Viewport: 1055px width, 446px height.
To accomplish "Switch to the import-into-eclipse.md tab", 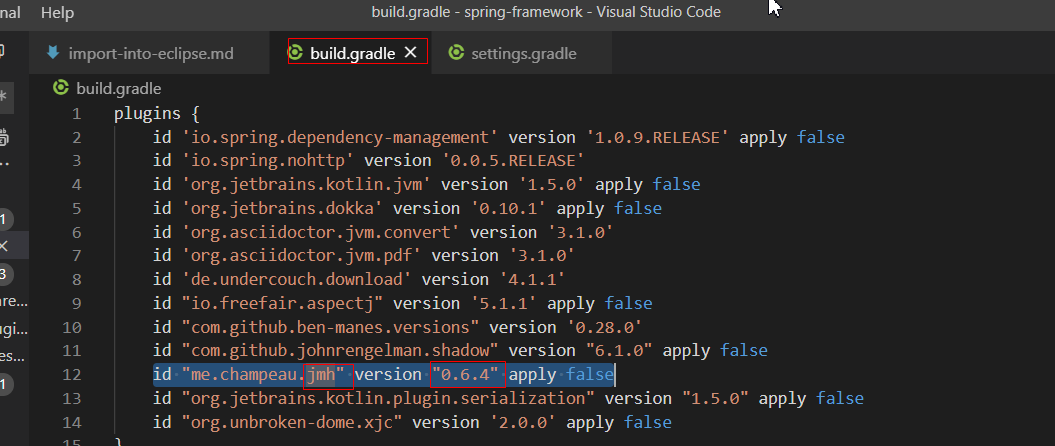I will (151, 53).
